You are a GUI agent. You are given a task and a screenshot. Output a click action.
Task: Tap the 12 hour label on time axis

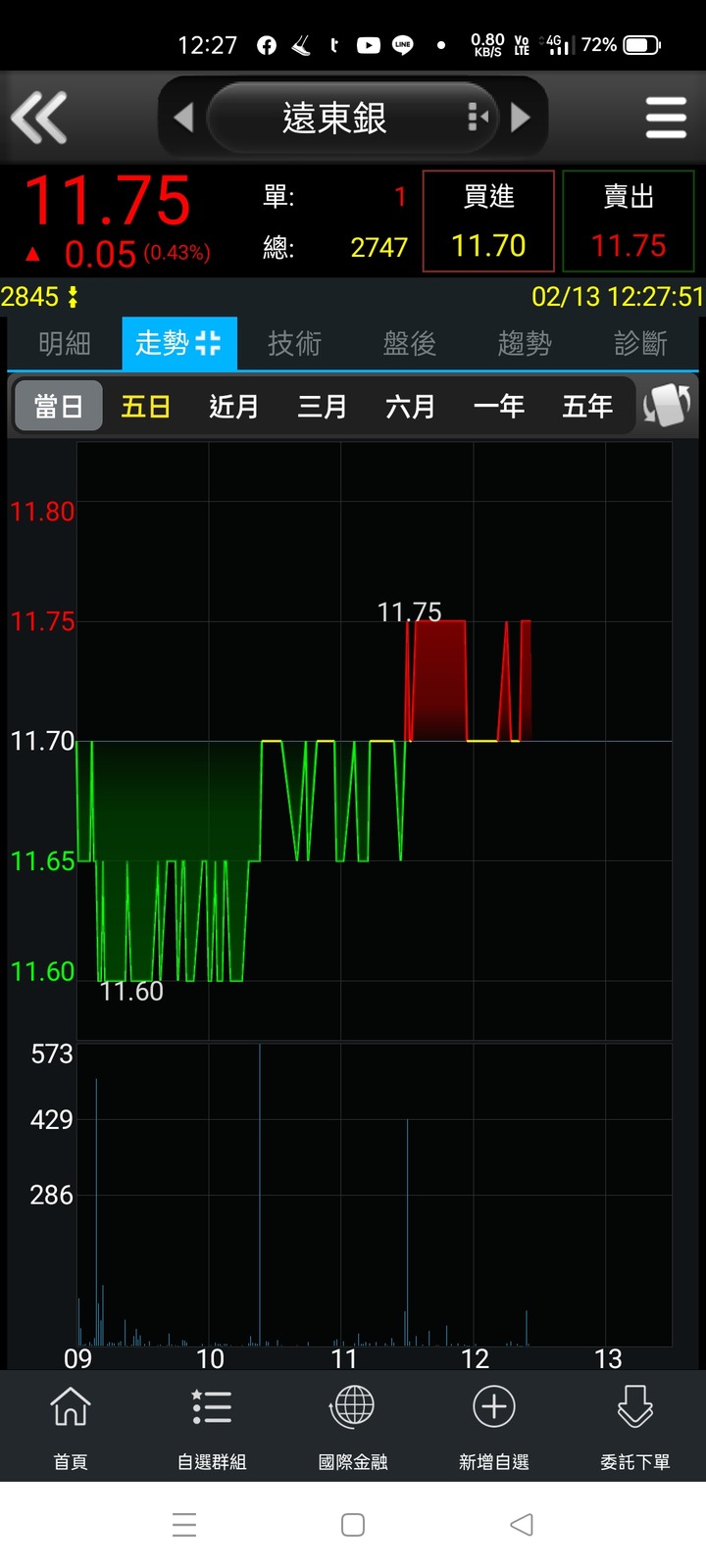click(x=475, y=1359)
